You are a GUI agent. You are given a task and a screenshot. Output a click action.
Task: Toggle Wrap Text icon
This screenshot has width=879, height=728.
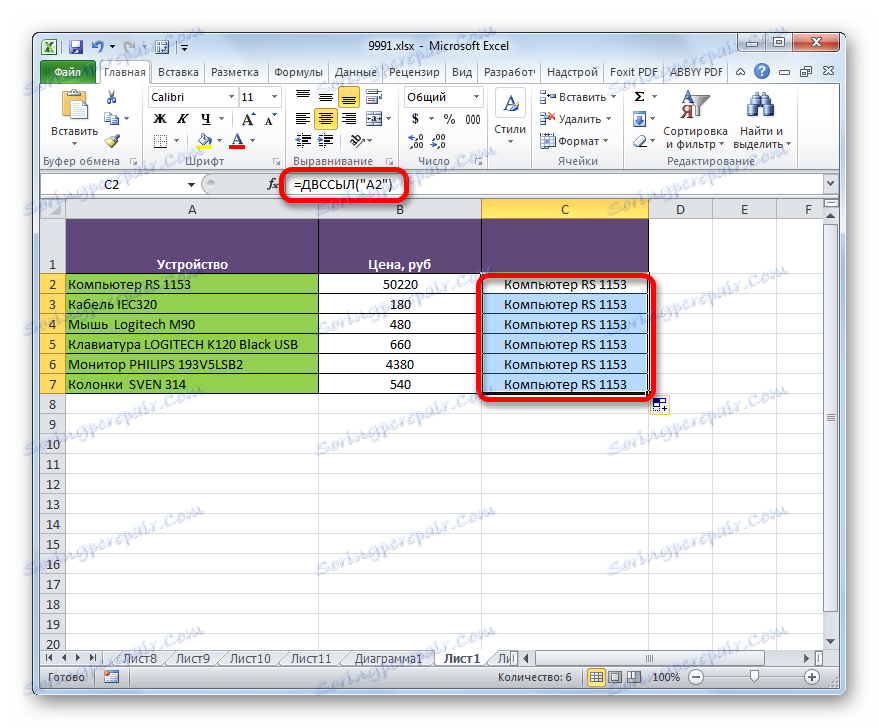pos(374,97)
